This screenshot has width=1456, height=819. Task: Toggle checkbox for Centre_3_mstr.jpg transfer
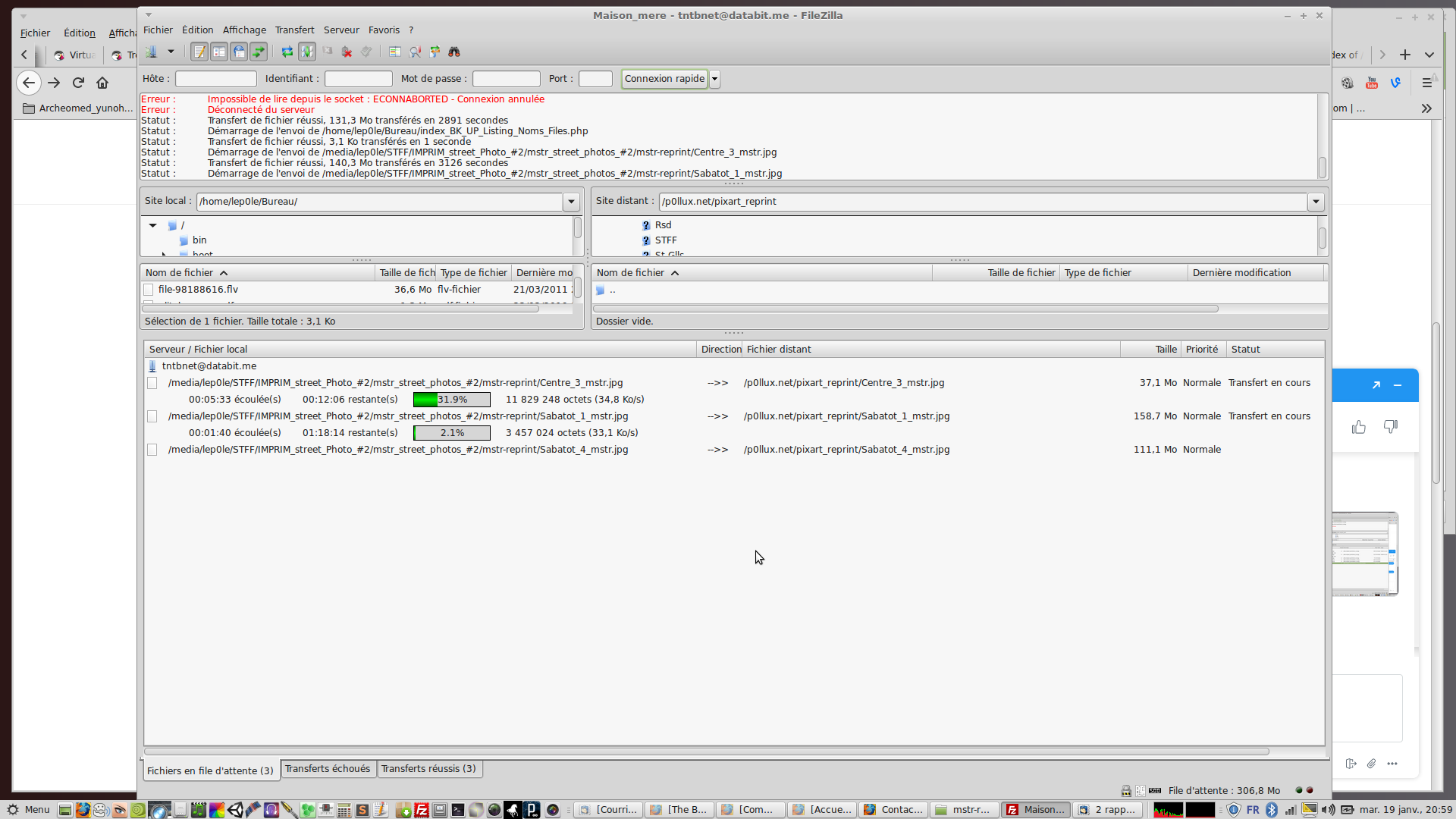152,383
